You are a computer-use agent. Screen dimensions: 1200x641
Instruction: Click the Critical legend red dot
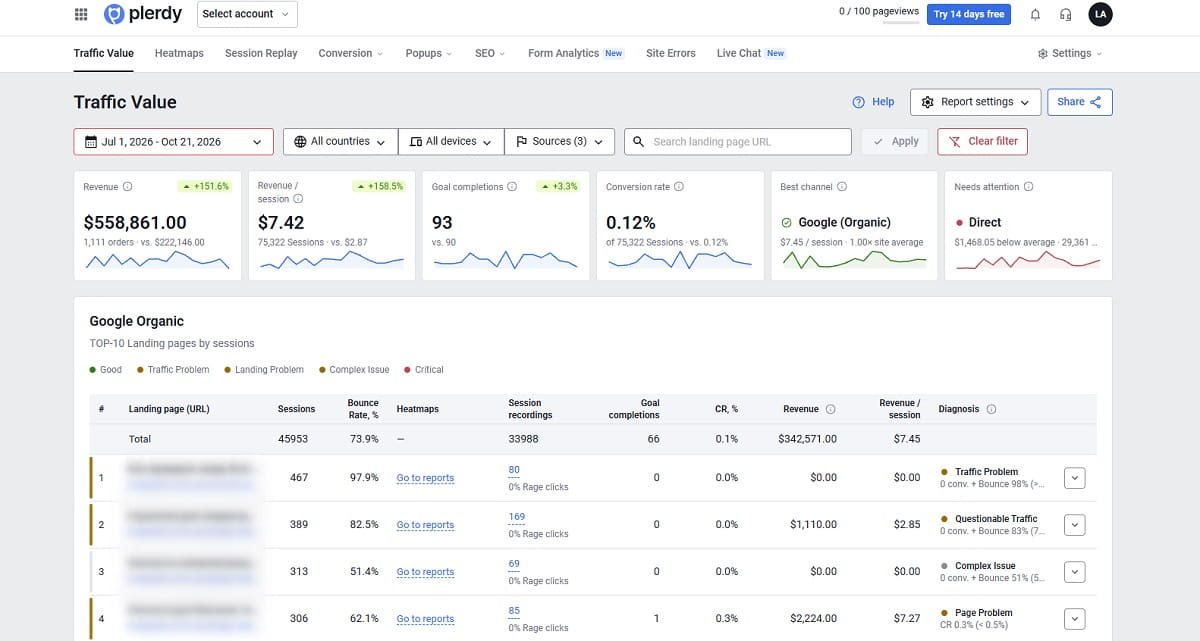(407, 370)
